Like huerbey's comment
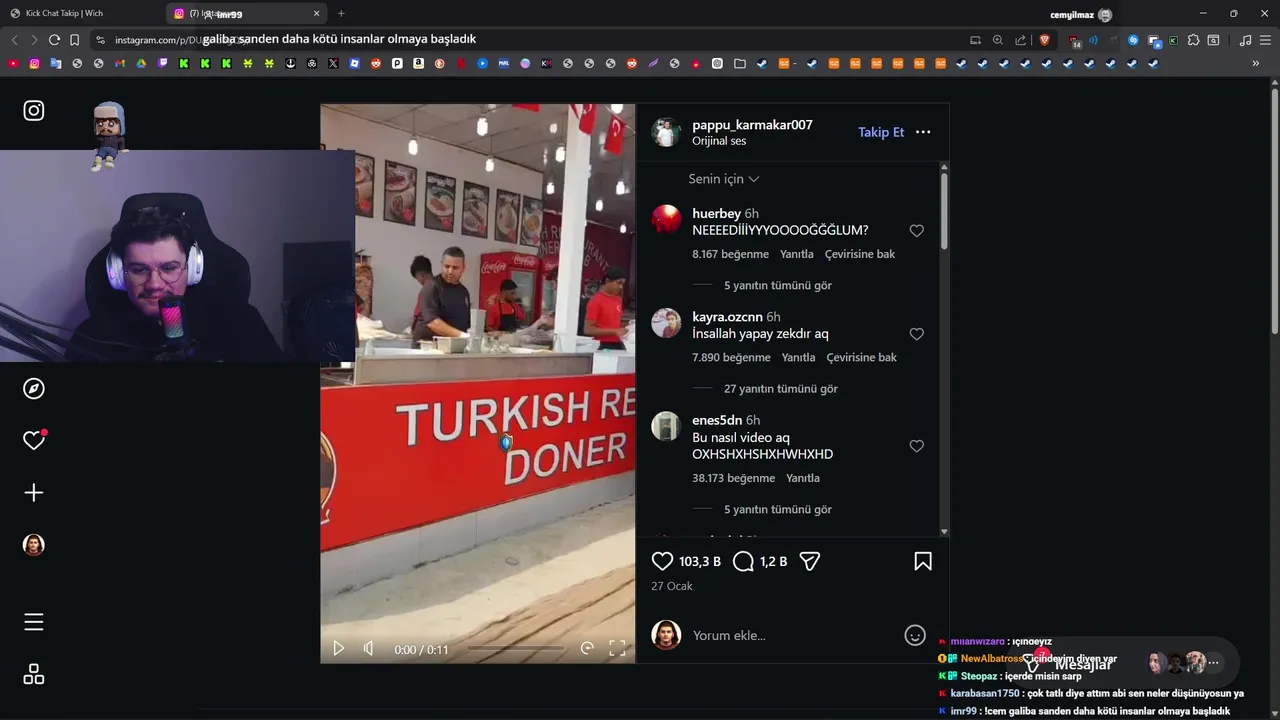 pyautogui.click(x=916, y=231)
